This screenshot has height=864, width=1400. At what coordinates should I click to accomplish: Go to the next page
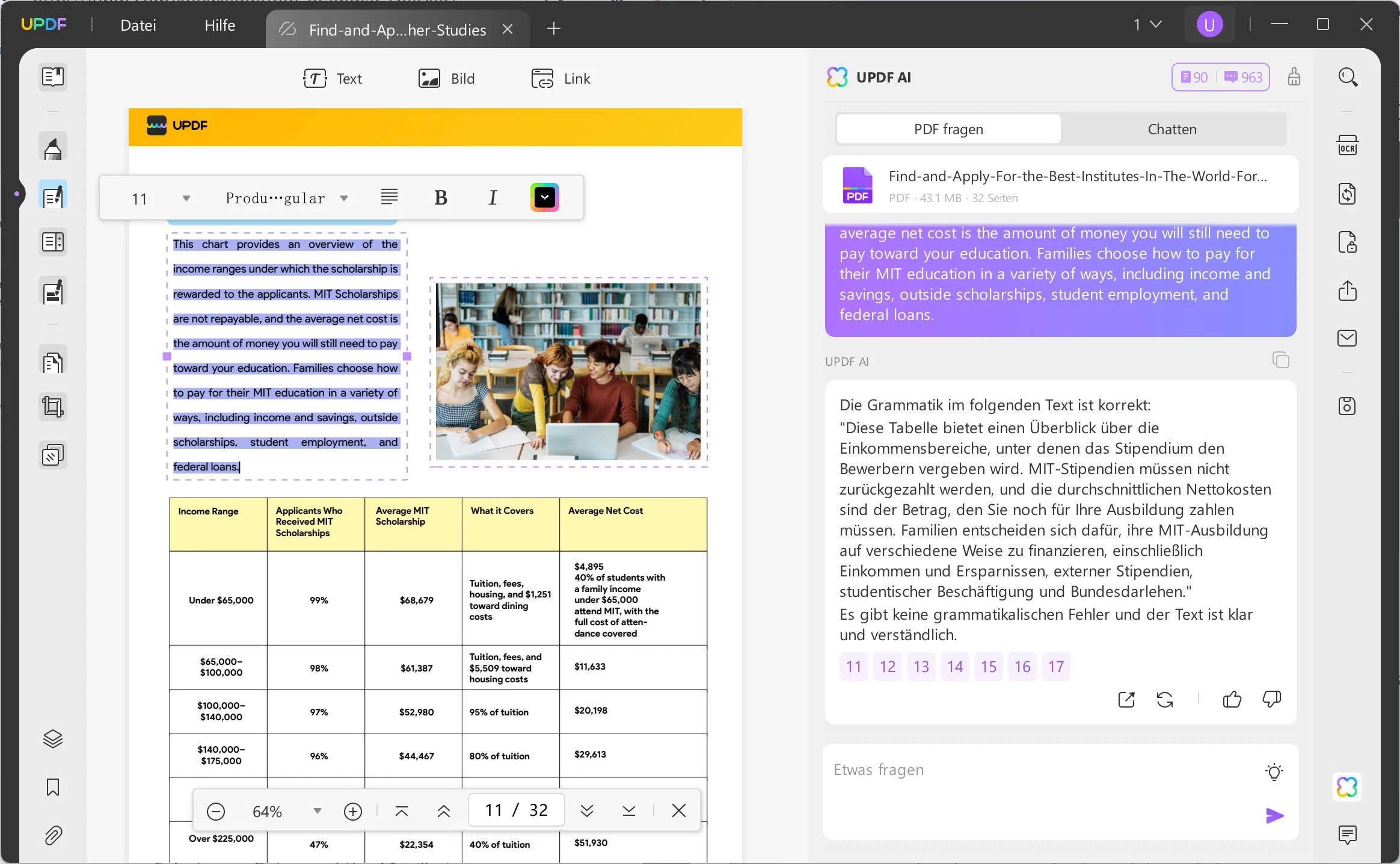coord(587,811)
